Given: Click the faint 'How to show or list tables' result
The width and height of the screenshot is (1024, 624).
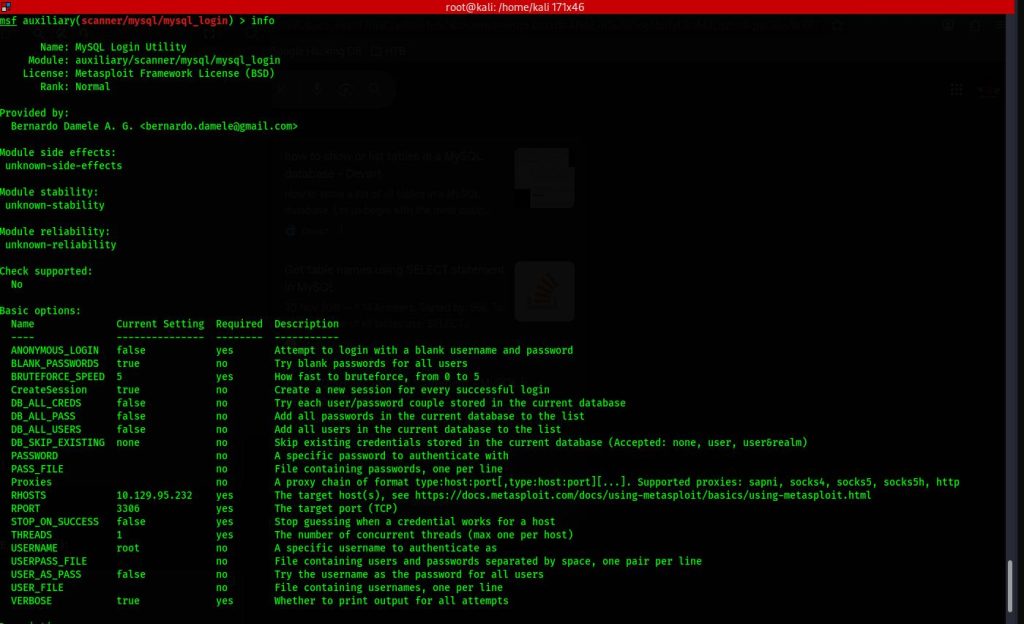Looking at the screenshot, I should (x=385, y=157).
